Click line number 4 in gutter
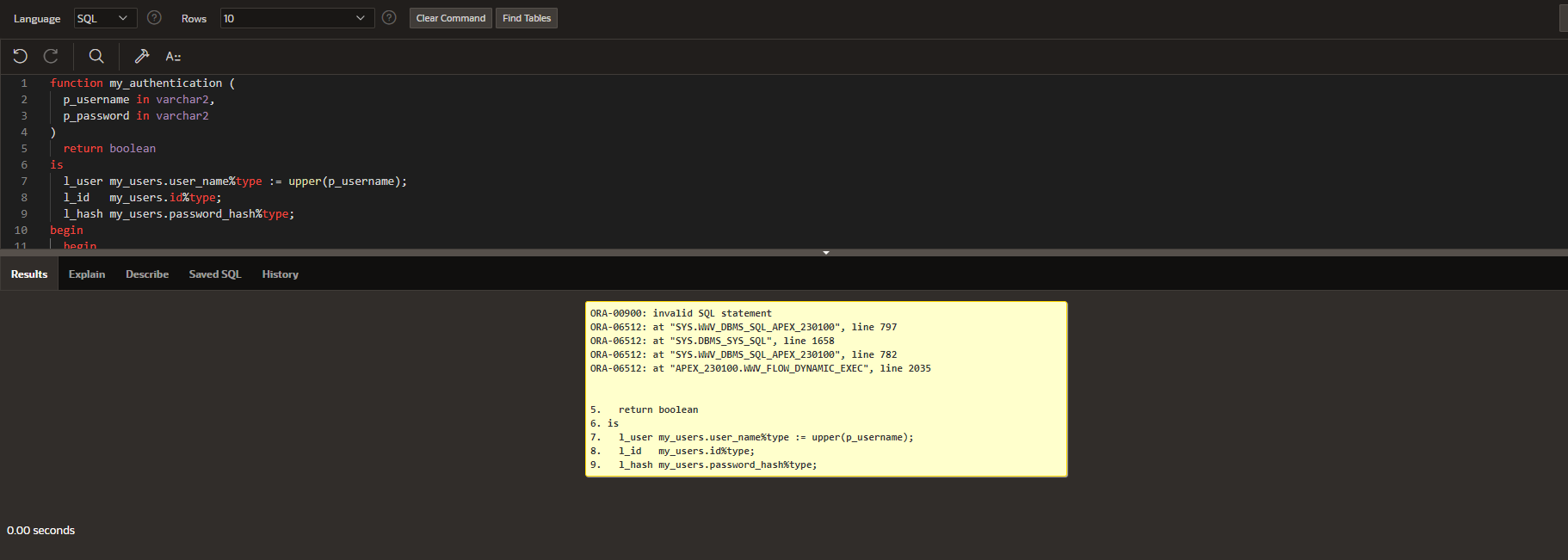The width and height of the screenshot is (1568, 560). [24, 132]
